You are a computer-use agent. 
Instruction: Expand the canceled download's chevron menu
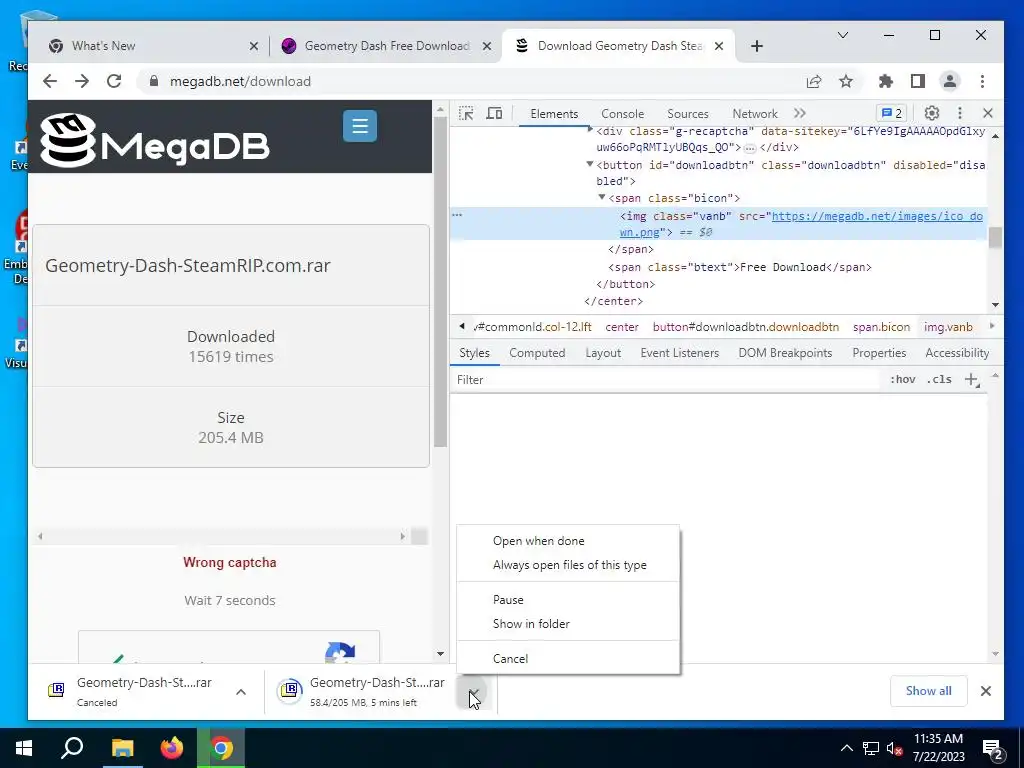click(x=241, y=692)
